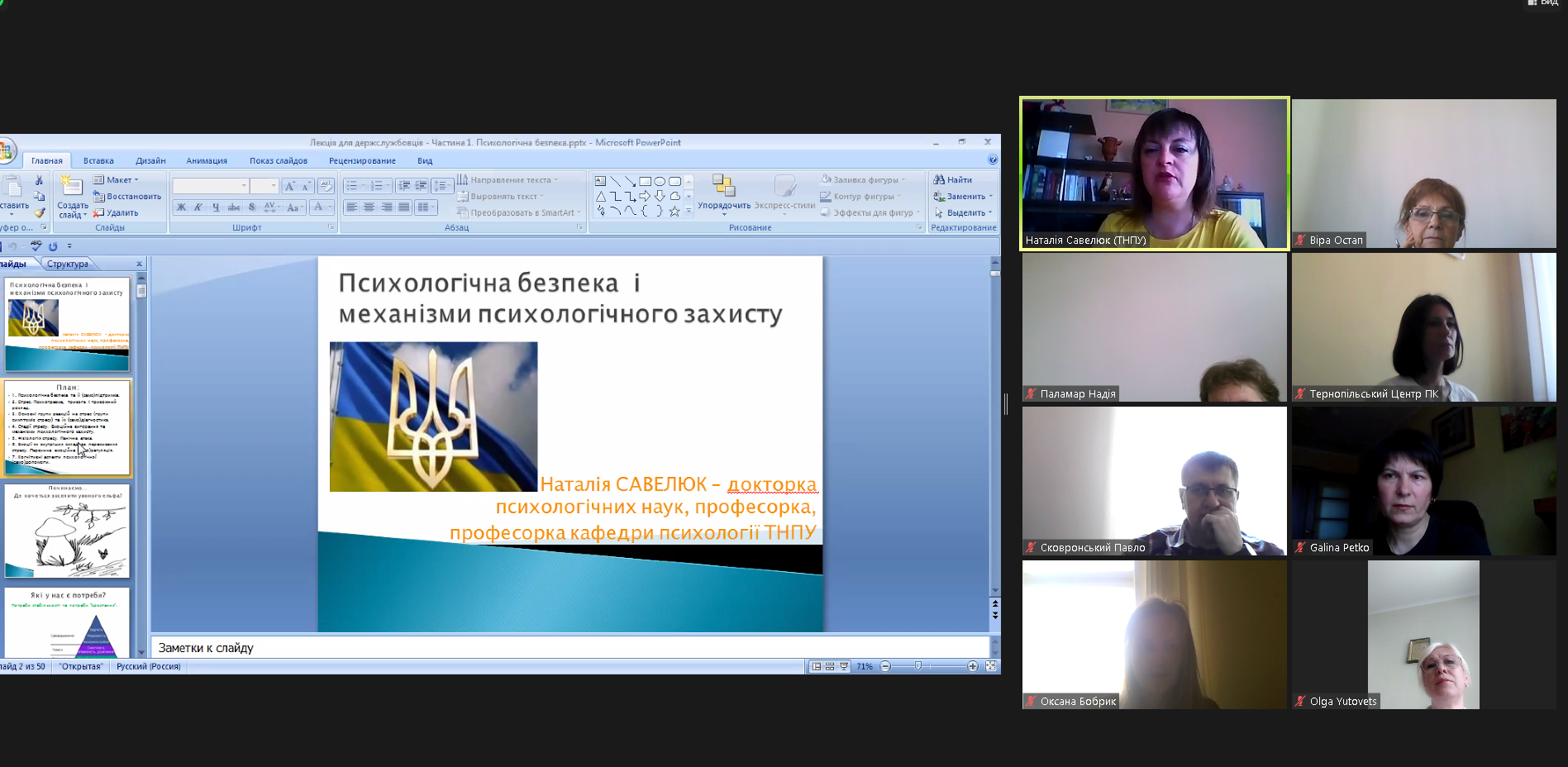Image resolution: width=1568 pixels, height=767 pixels.
Task: Select the down block arrow shape
Action: (660, 196)
